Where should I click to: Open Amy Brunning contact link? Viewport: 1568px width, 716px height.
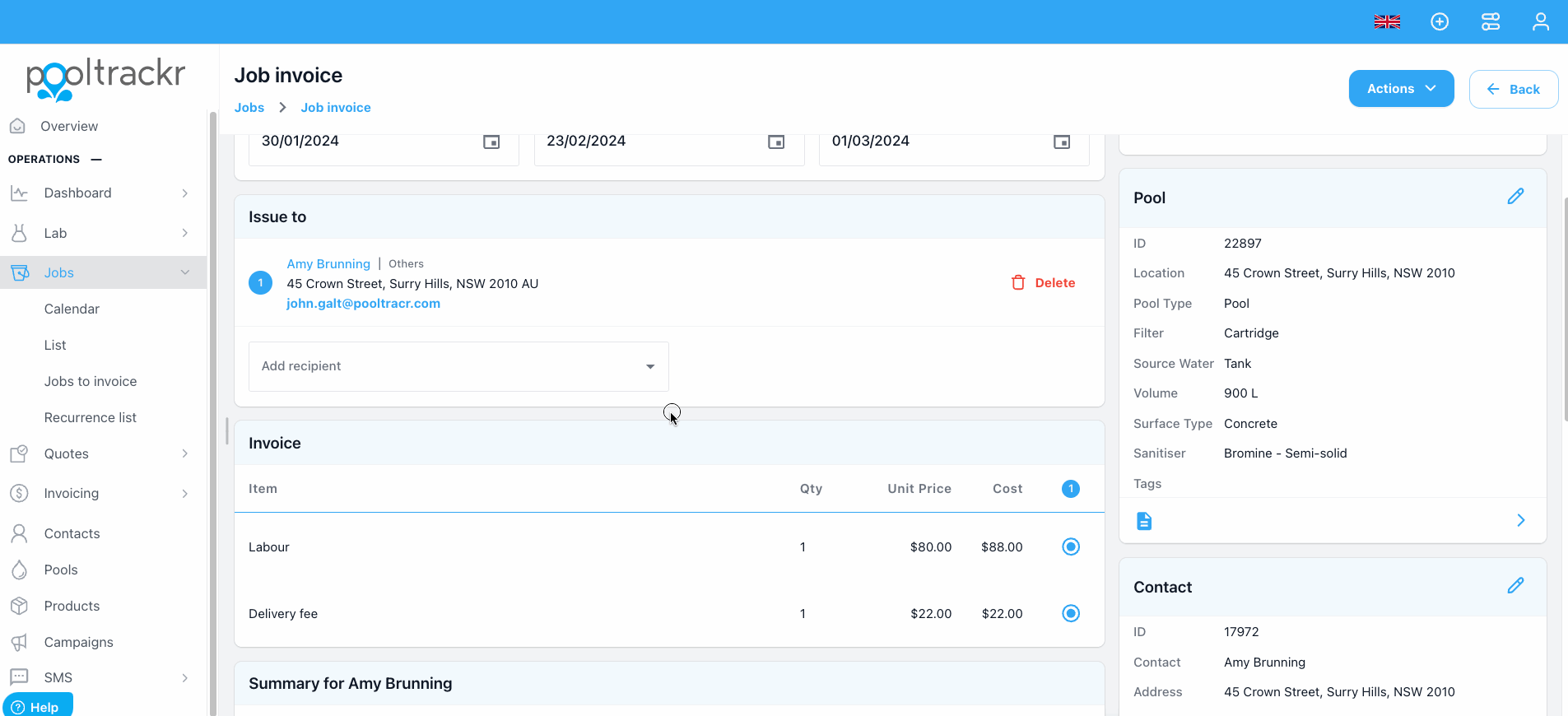[x=328, y=263]
